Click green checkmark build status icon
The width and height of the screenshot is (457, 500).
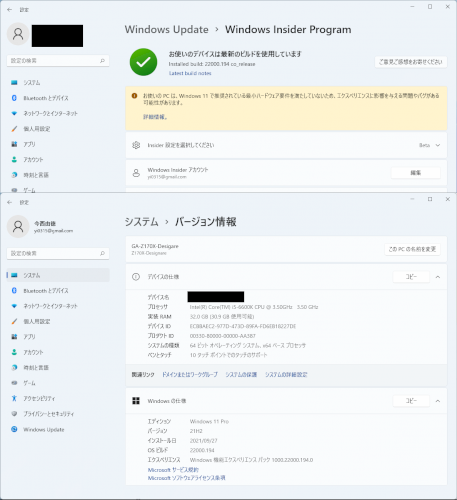[x=143, y=62]
